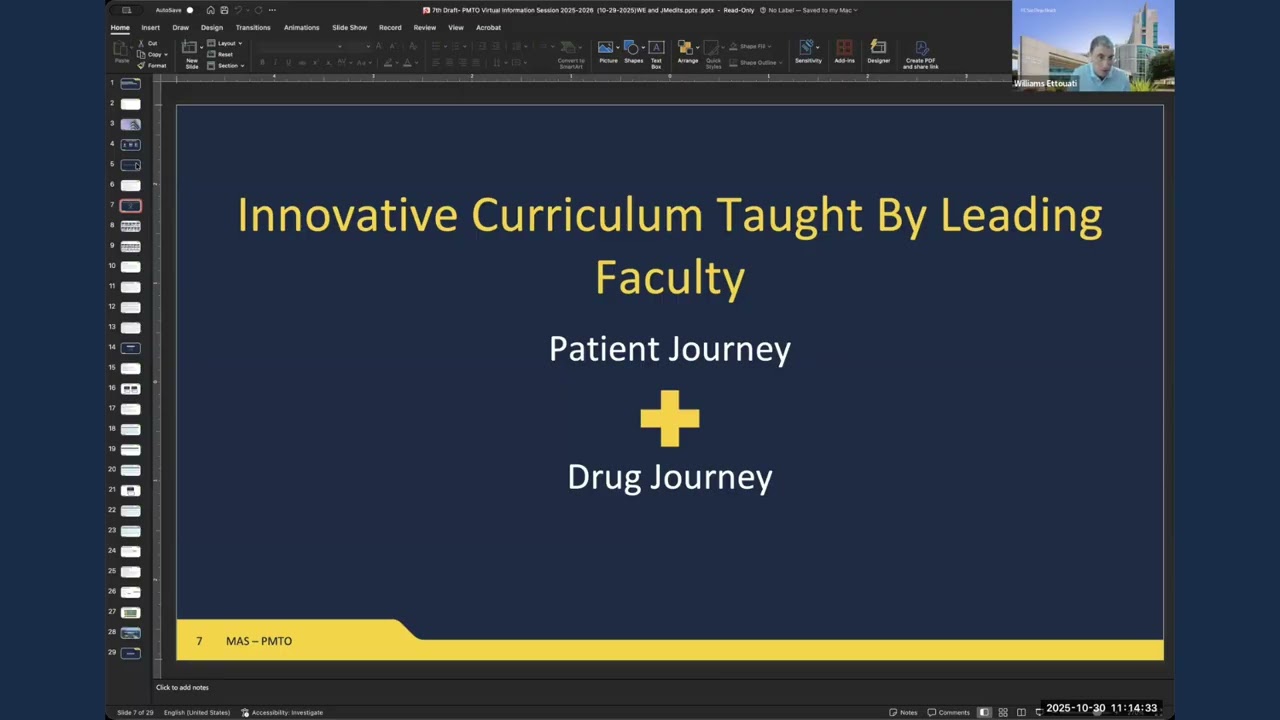Click the 'Patient Journey' text
The image size is (1280, 720).
tap(670, 349)
